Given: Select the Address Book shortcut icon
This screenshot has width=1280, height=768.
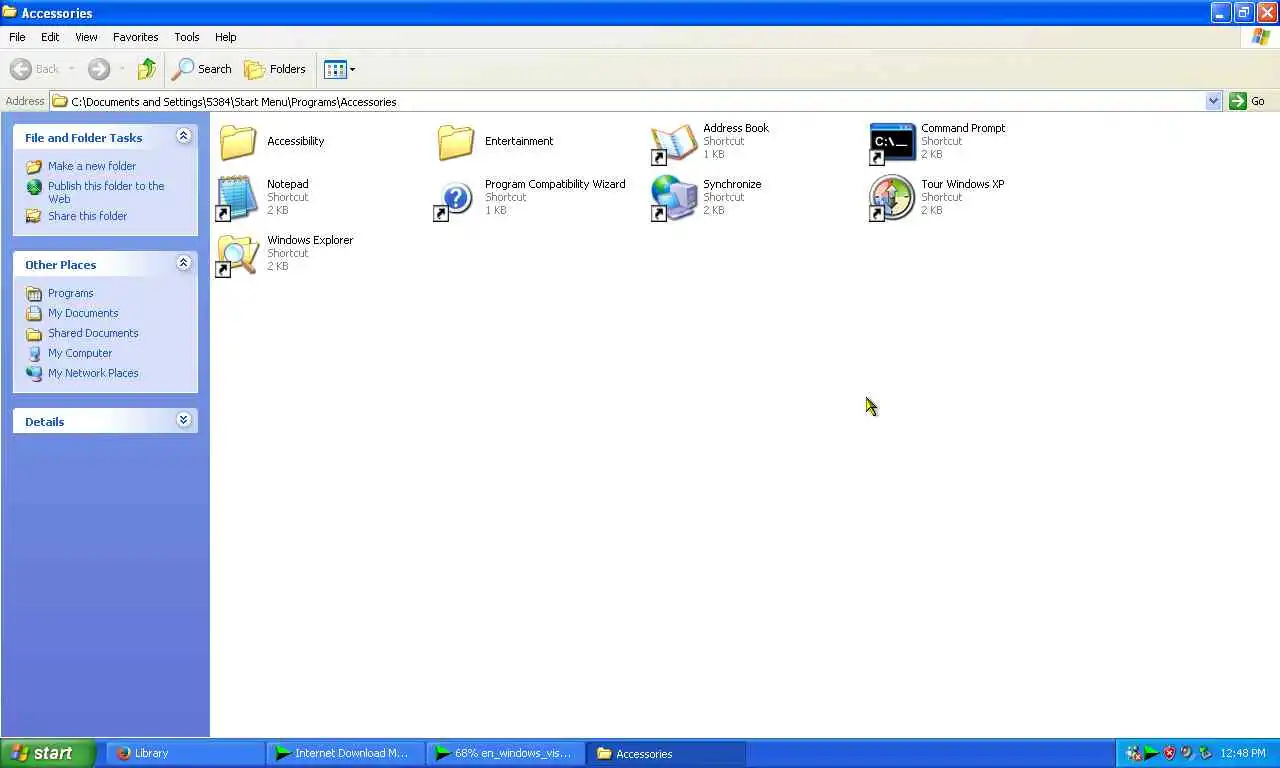Looking at the screenshot, I should 674,143.
